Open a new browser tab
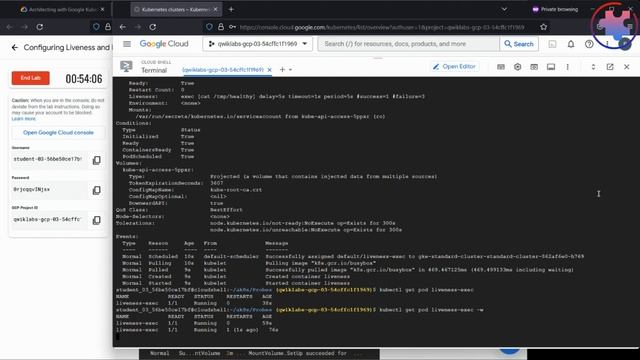This screenshot has height=360, width=640. (x=231, y=9)
